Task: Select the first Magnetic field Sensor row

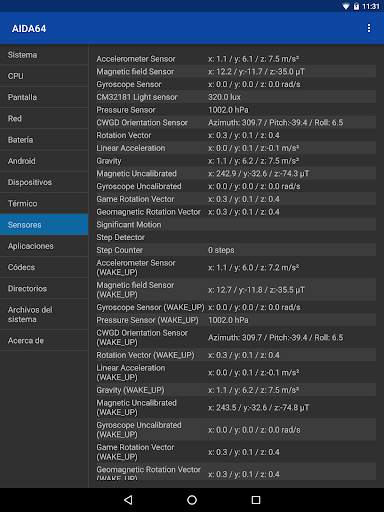Action: tap(236, 72)
